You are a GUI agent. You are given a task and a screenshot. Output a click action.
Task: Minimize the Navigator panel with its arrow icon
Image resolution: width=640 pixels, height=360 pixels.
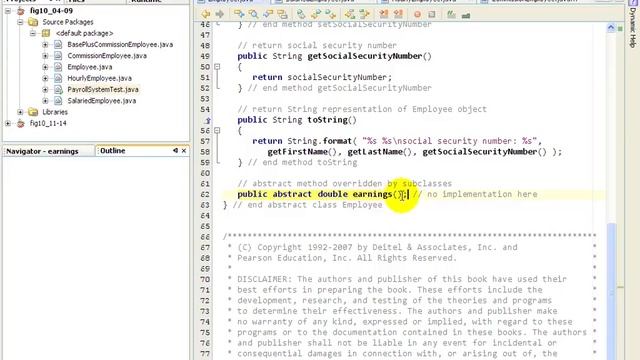click(x=175, y=151)
